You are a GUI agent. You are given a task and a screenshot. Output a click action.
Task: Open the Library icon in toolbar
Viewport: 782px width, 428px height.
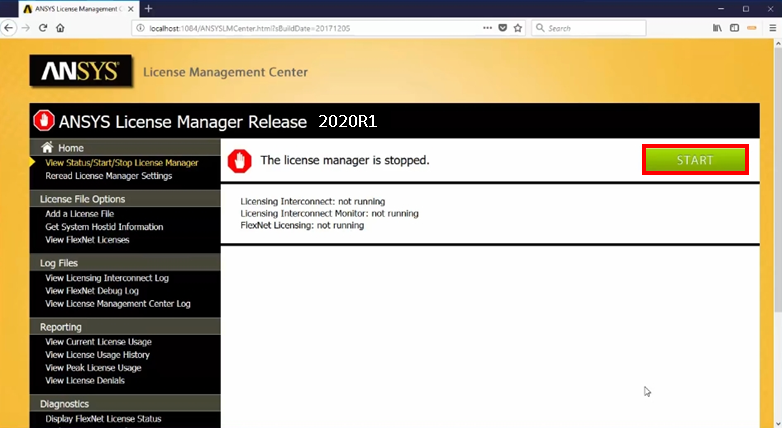click(717, 28)
